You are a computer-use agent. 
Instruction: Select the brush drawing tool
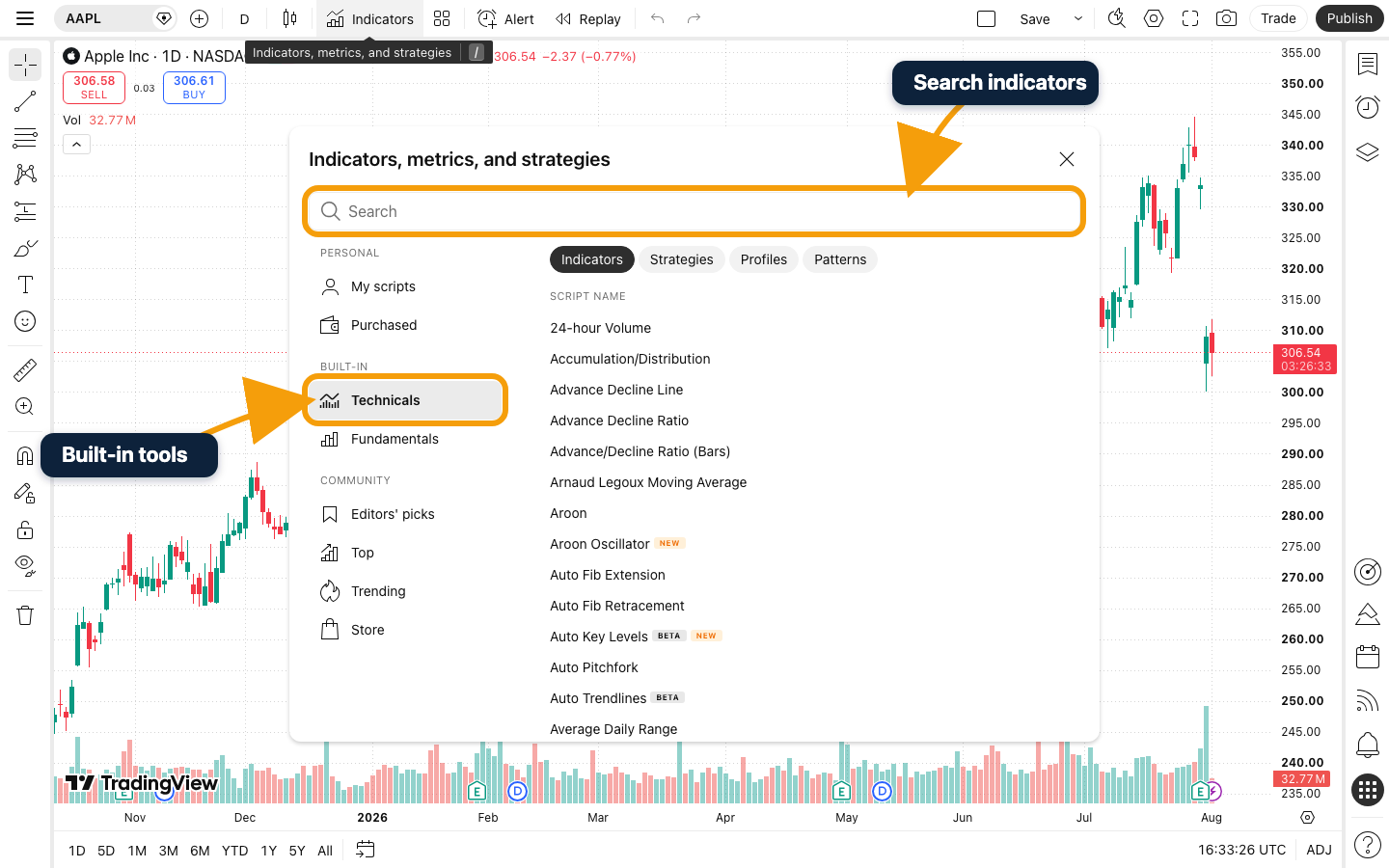pos(25,248)
